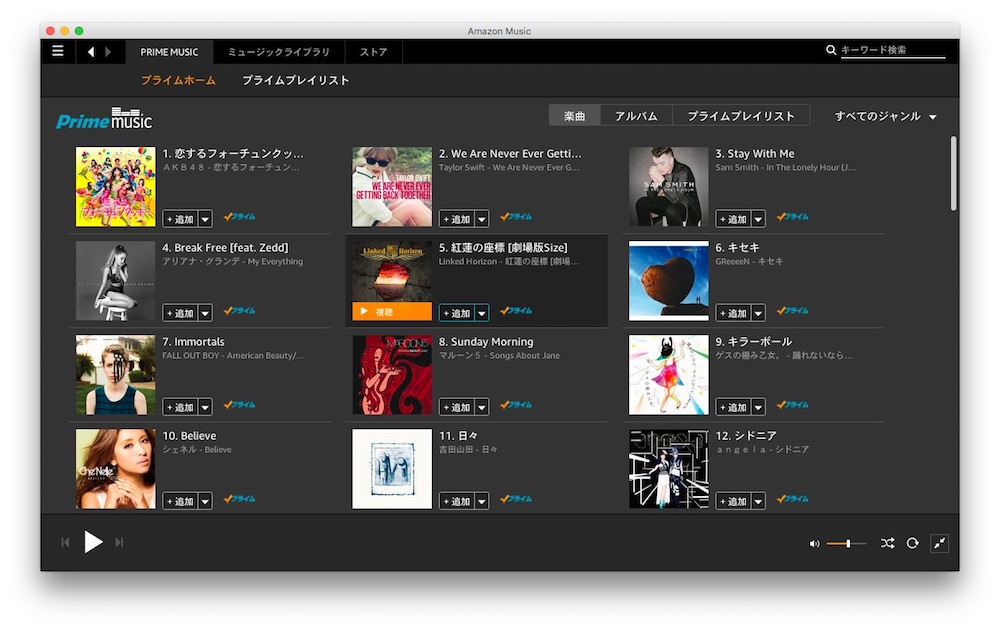
Task: Click the Prime badge for キセキ
Action: (x=793, y=311)
